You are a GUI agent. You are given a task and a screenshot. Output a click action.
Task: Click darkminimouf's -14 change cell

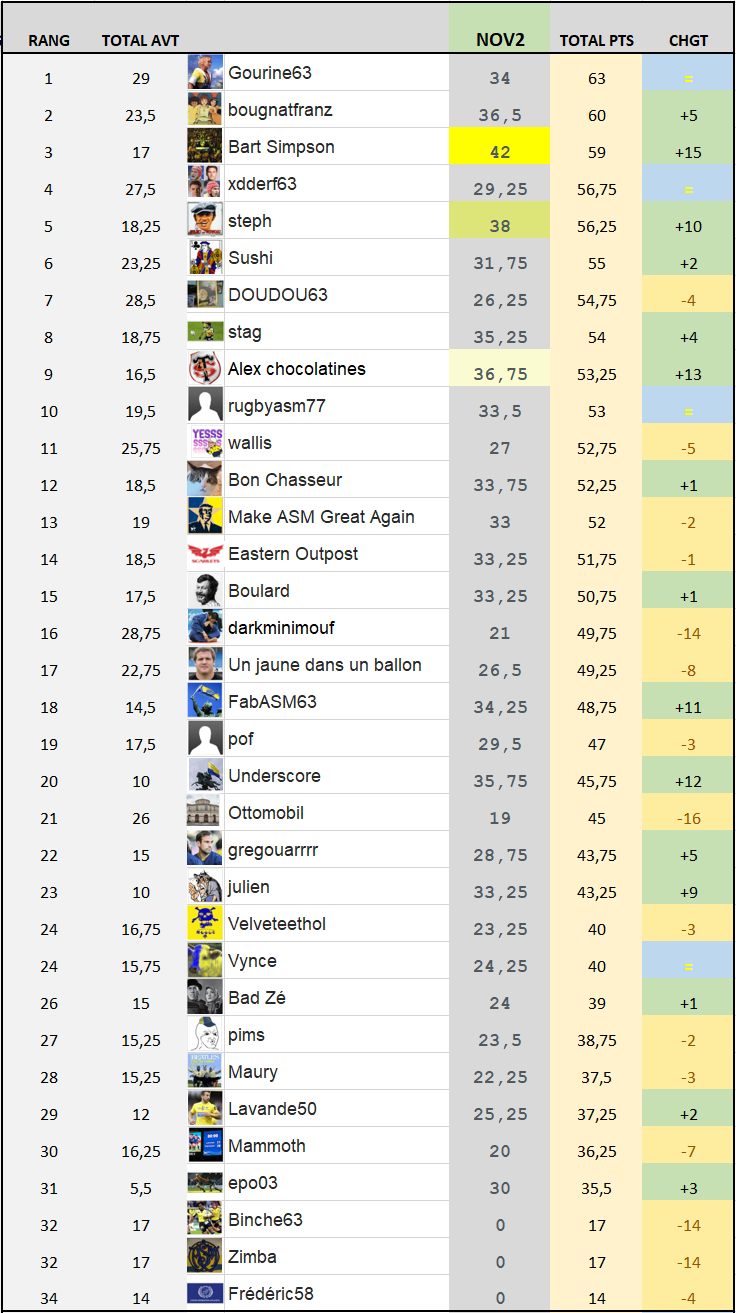point(688,633)
